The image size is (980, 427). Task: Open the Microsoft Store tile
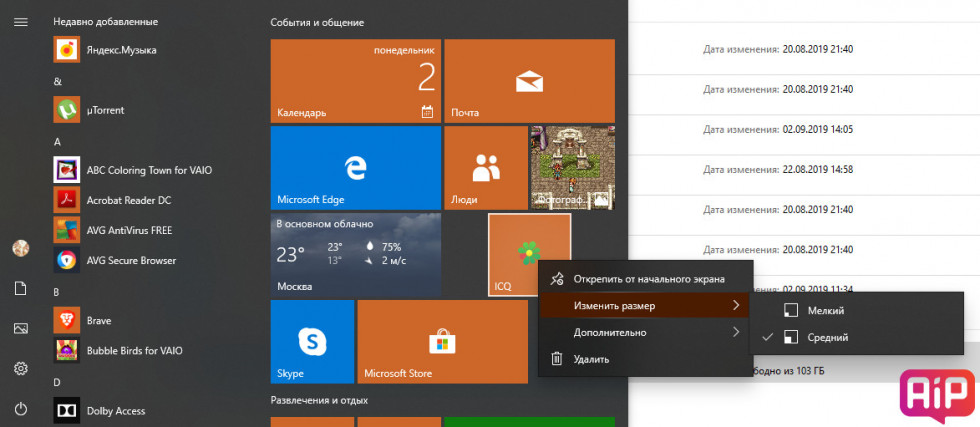pos(442,341)
